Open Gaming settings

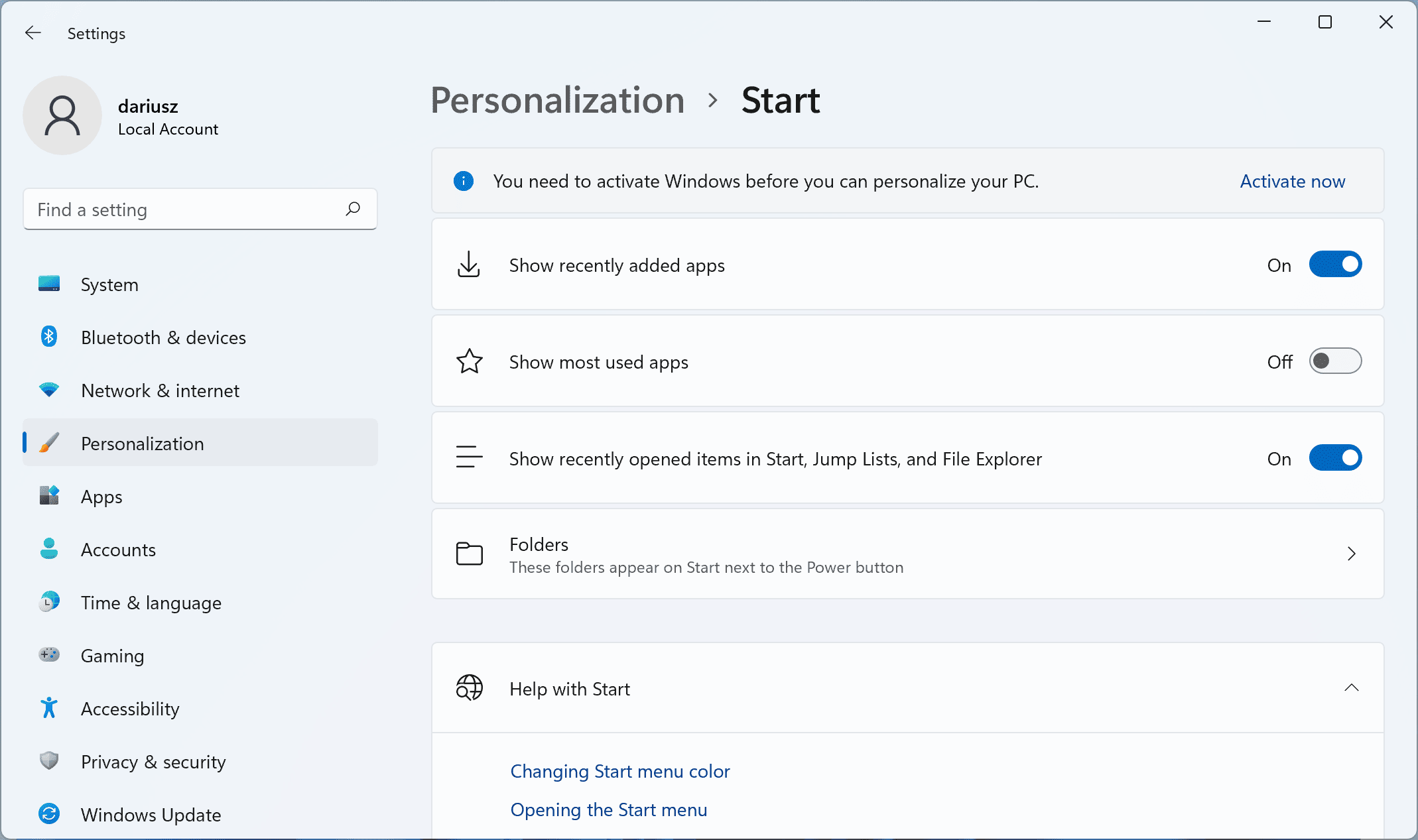point(200,656)
